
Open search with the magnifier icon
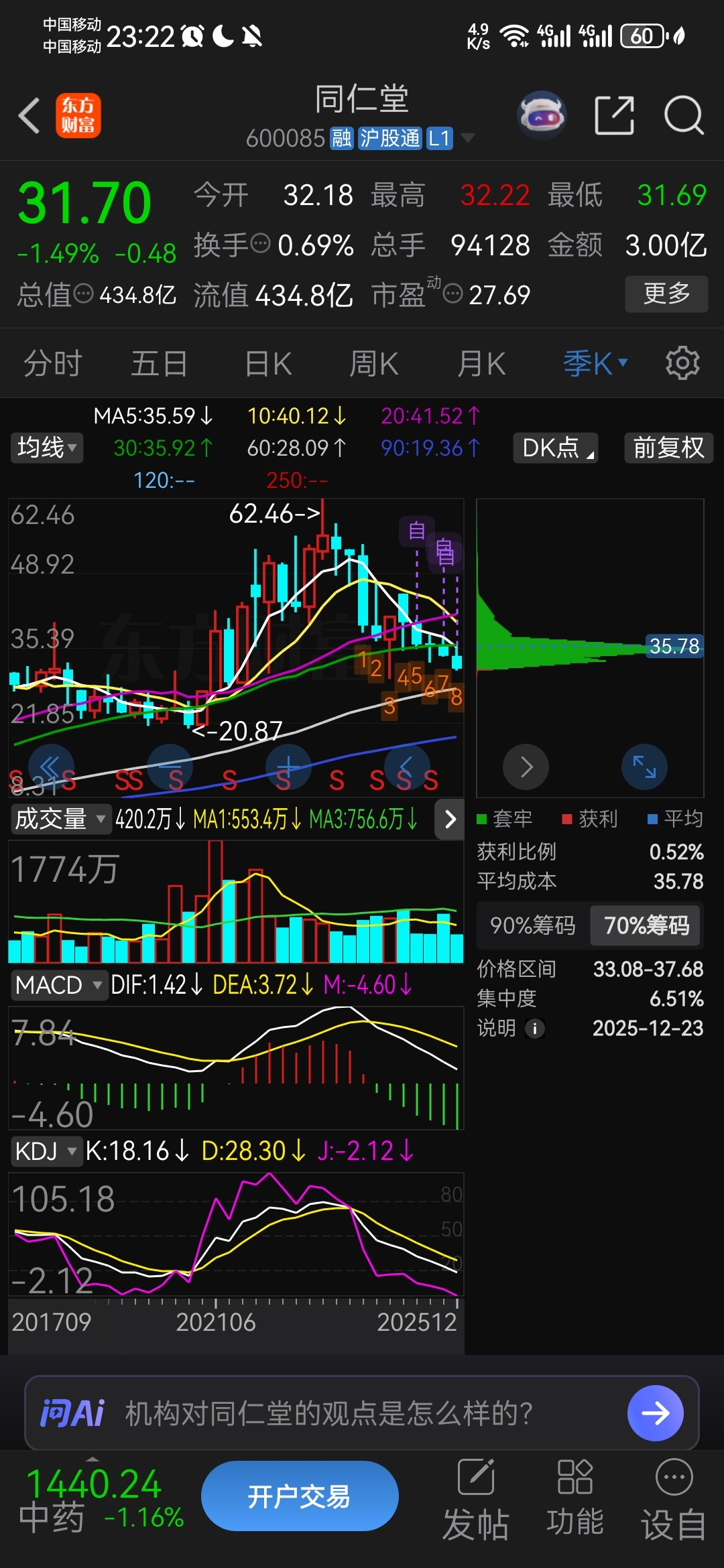coord(684,115)
